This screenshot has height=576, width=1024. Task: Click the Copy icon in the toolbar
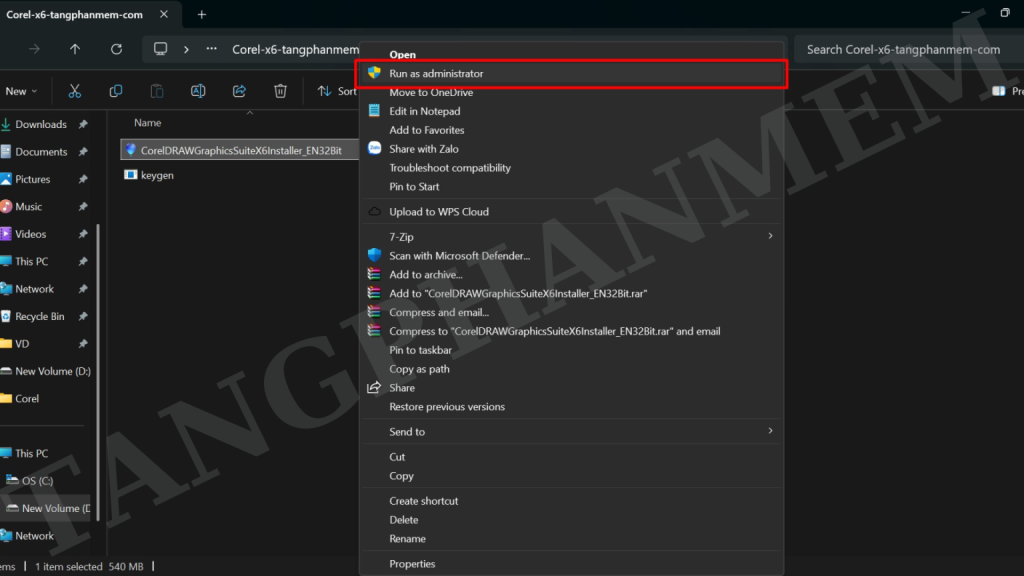[116, 91]
